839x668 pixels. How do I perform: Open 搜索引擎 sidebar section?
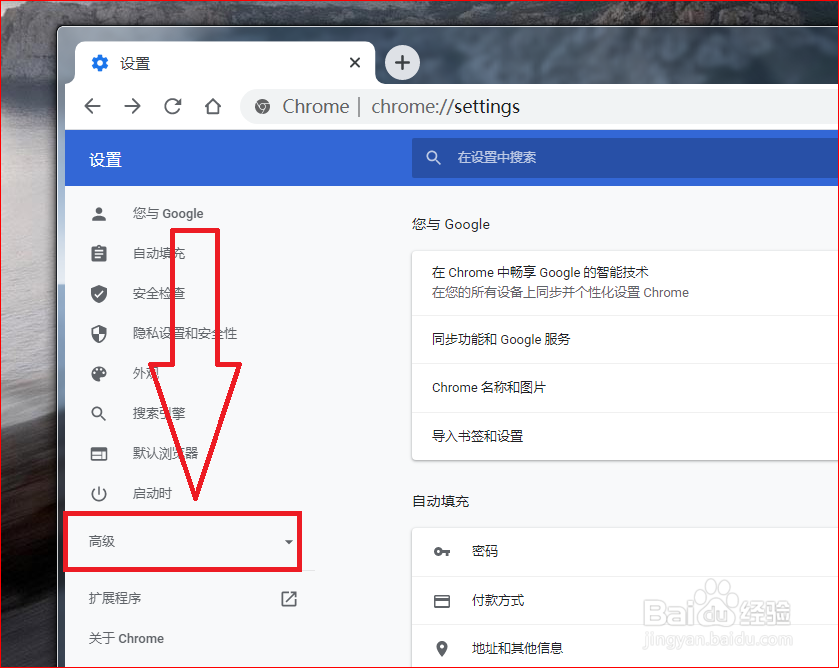tap(159, 413)
